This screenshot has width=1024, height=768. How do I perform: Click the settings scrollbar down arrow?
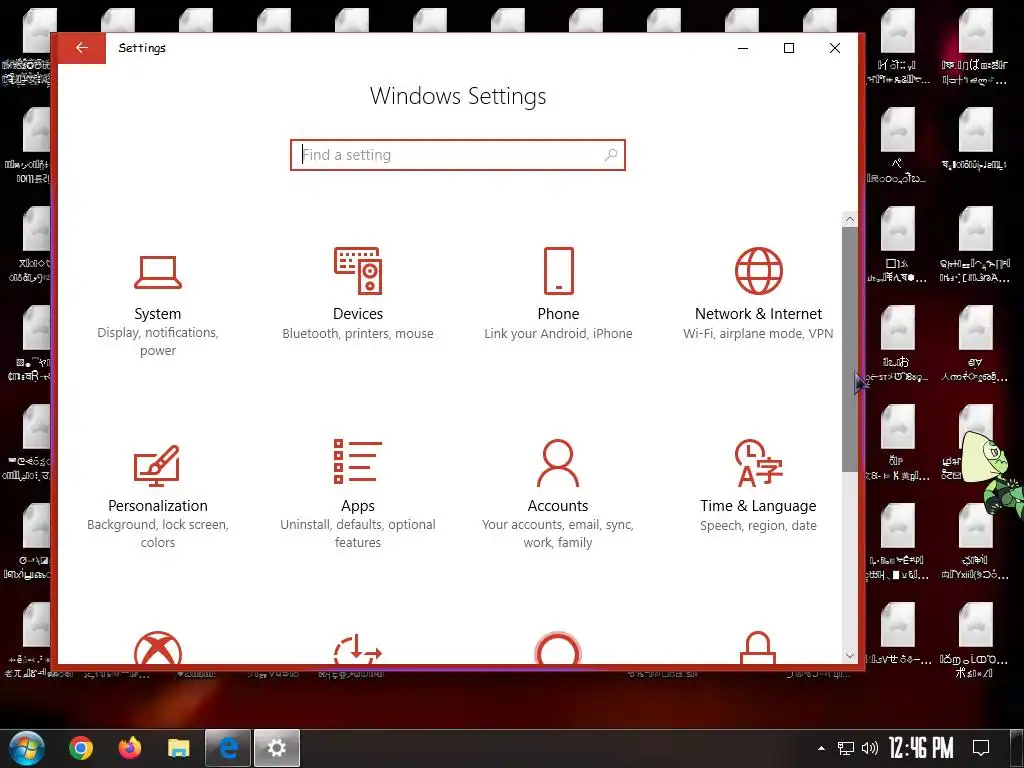[x=850, y=655]
